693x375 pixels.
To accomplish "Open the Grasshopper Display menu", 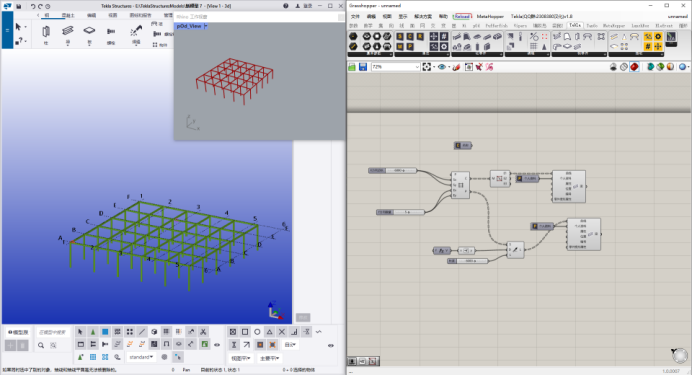I will (403, 16).
